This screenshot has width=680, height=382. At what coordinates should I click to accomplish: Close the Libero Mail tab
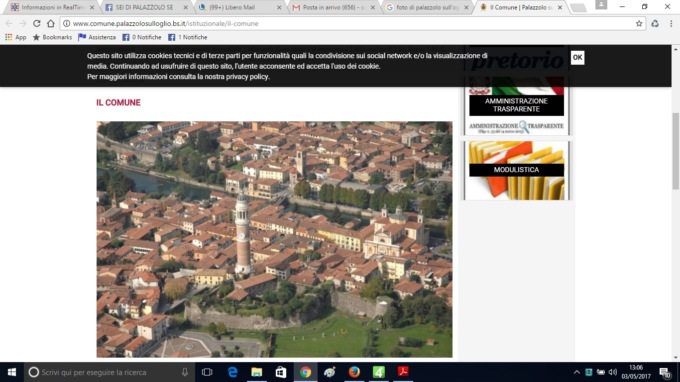tap(279, 7)
